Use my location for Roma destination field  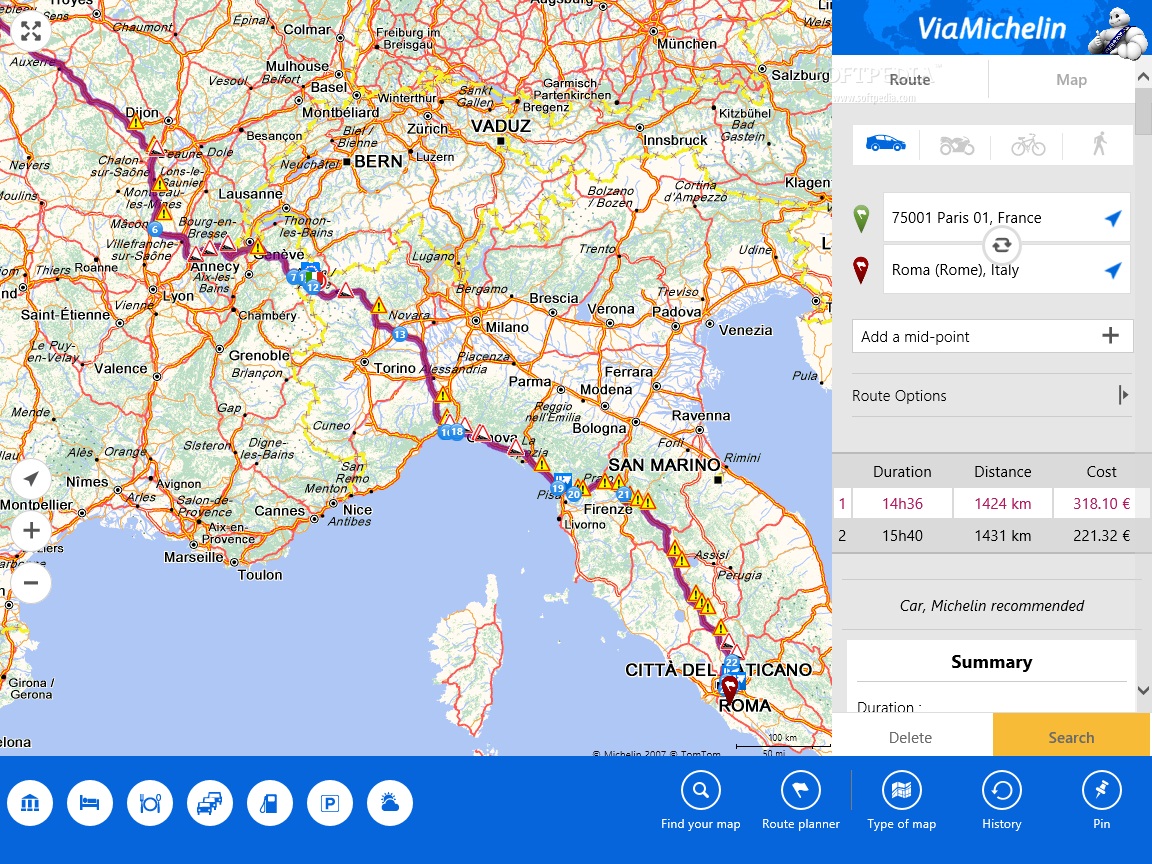click(1113, 270)
